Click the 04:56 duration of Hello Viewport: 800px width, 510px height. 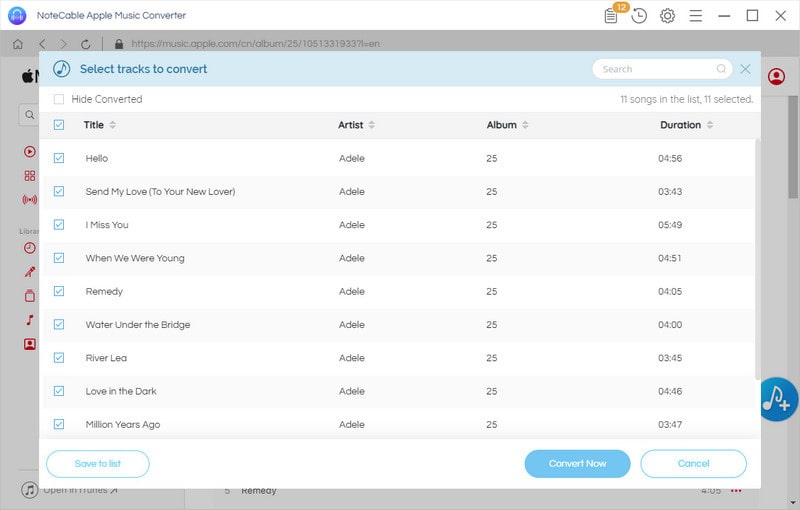point(670,158)
